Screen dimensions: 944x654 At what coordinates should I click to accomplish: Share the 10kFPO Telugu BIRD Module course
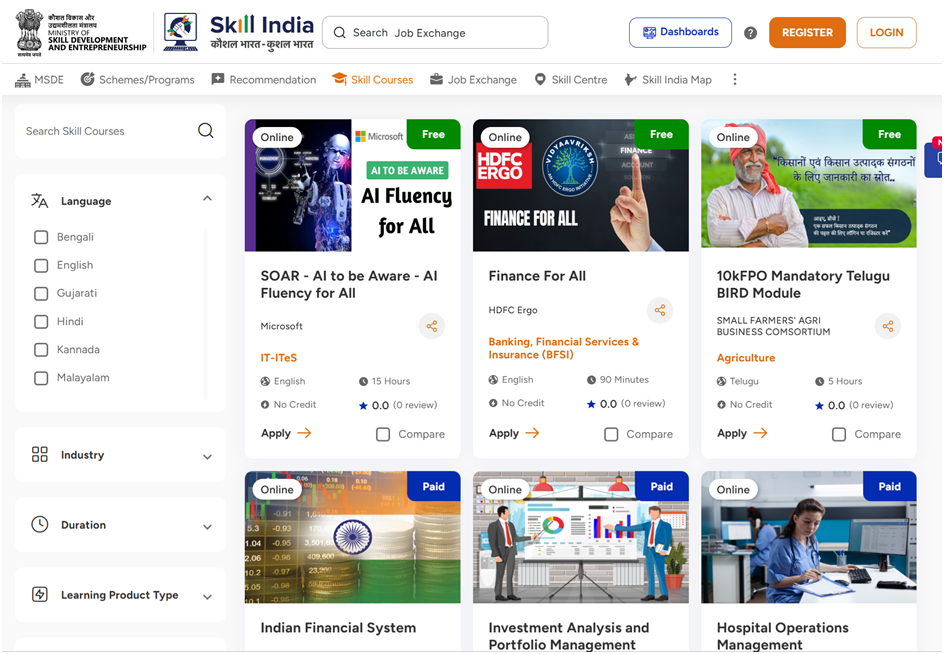(x=888, y=326)
